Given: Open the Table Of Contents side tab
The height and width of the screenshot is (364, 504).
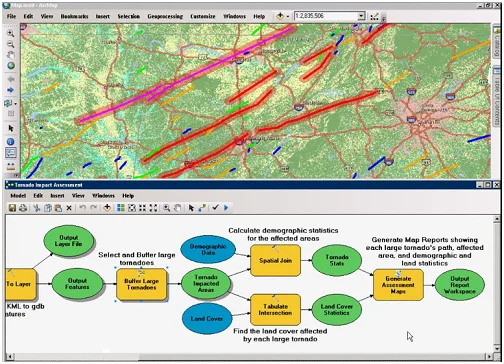Looking at the screenshot, I should (x=496, y=96).
